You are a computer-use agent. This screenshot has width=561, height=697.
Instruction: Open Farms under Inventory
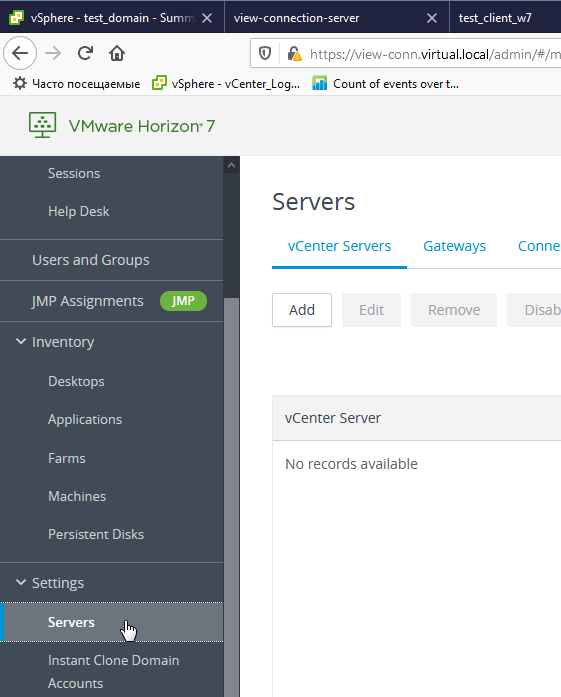pyautogui.click(x=67, y=458)
